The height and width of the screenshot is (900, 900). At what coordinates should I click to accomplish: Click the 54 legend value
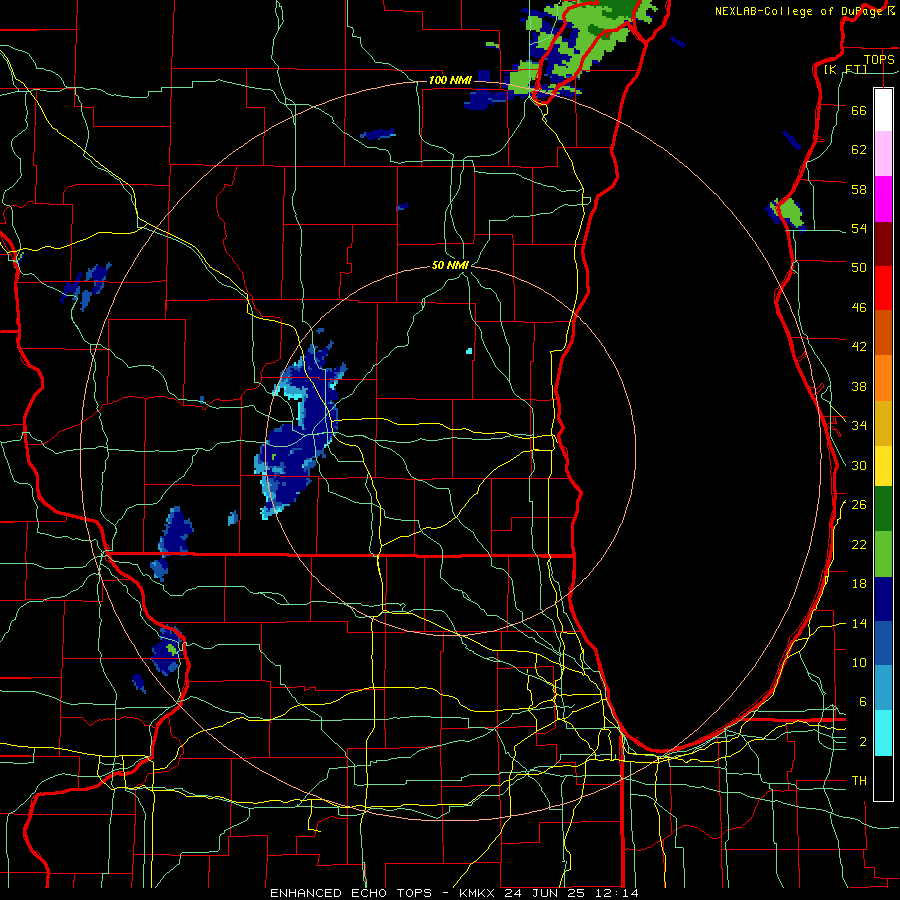(x=859, y=228)
